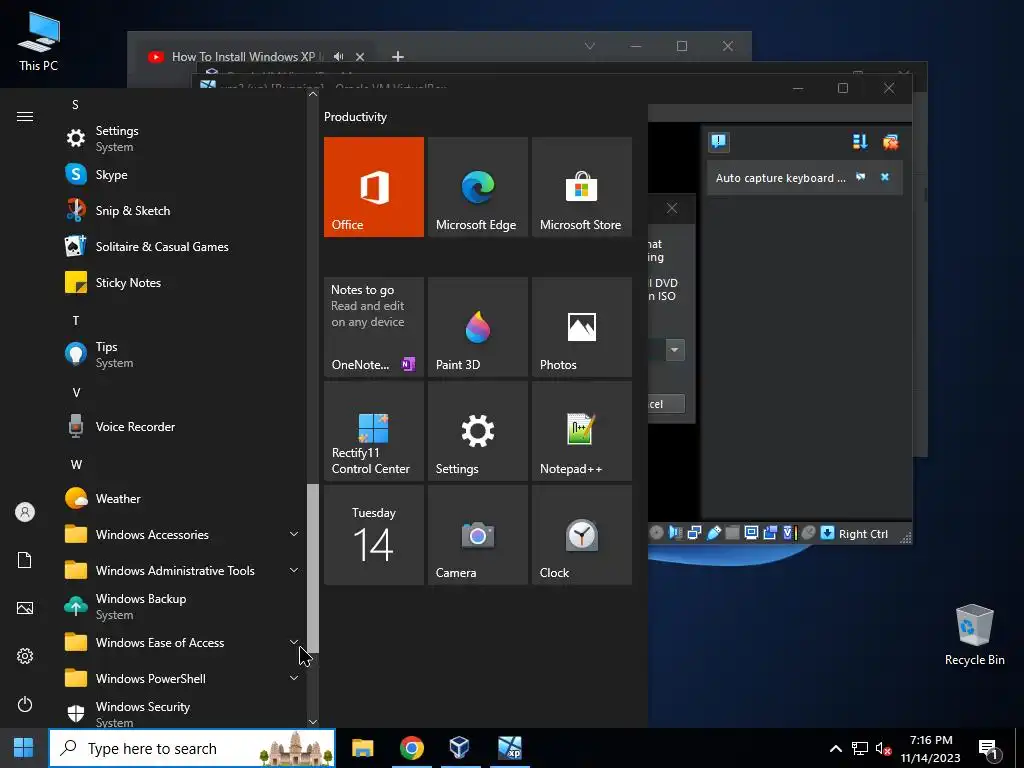Select the Productivity group heading
Image resolution: width=1024 pixels, height=768 pixels.
tap(355, 117)
